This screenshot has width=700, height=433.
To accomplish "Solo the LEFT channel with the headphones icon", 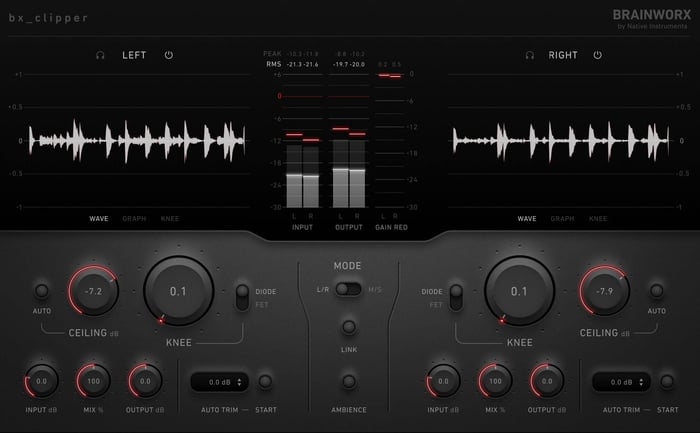I will coord(100,55).
